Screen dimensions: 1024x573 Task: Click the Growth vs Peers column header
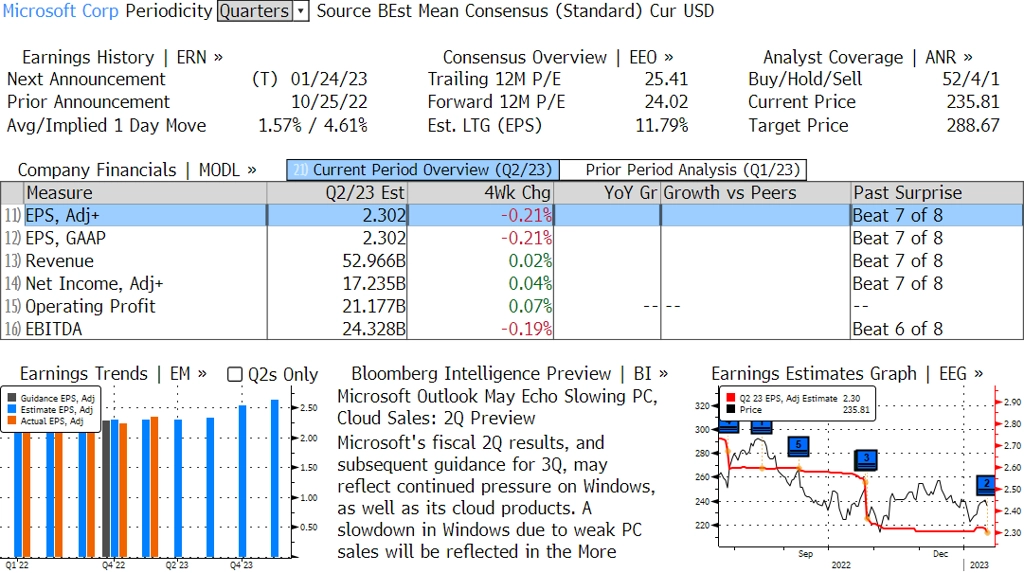point(756,193)
